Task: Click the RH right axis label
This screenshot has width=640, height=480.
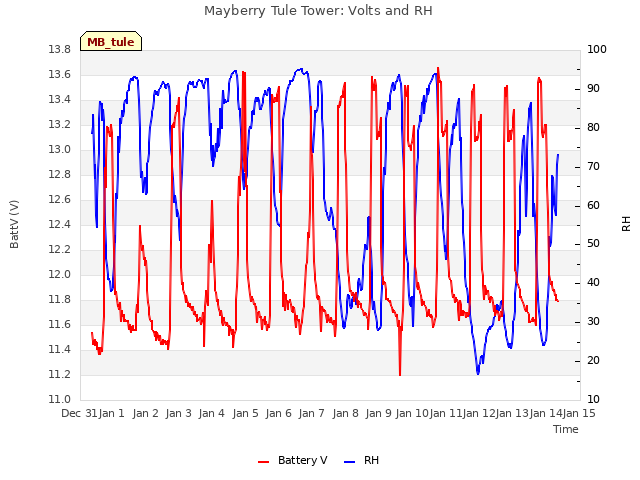Action: coord(626,224)
